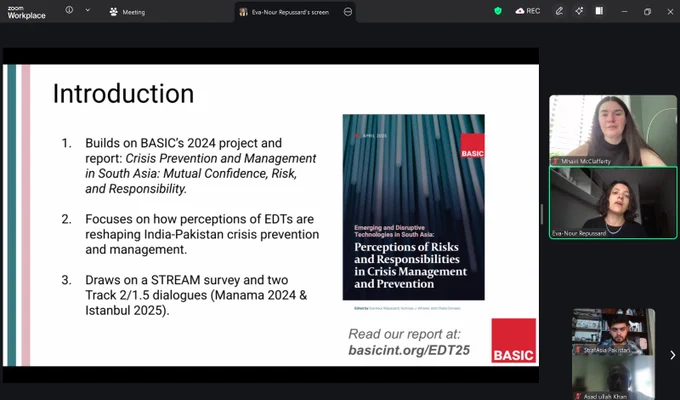Click "Read our report at:" text

(x=404, y=334)
